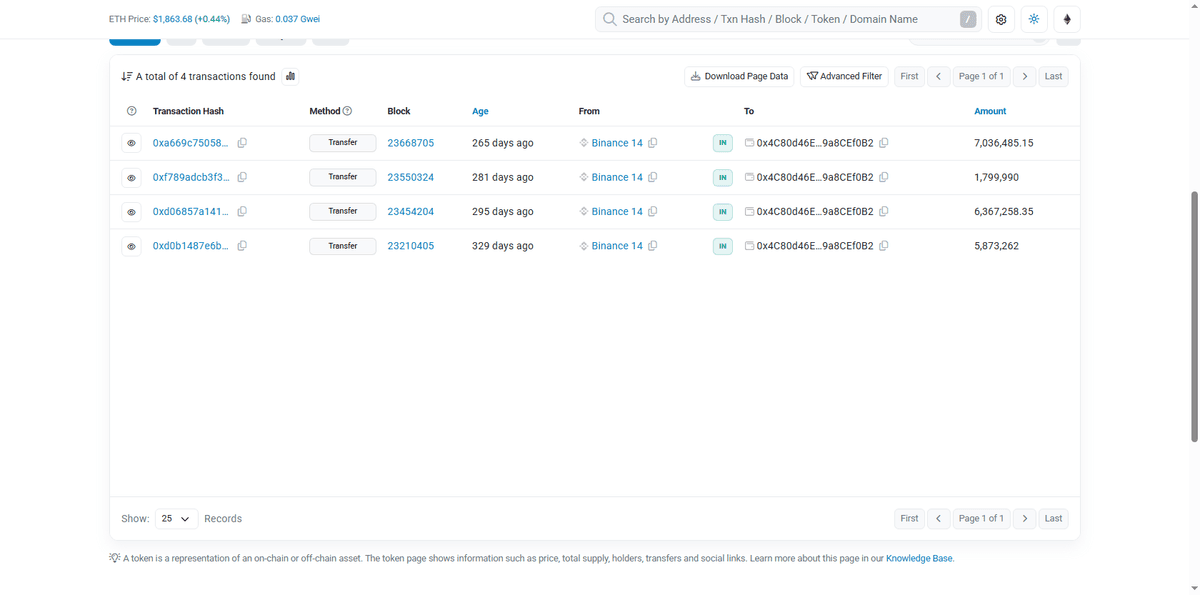Screen dimensions: 1200x595
Task: Click bottom pagination Last button
Action: point(1053,518)
